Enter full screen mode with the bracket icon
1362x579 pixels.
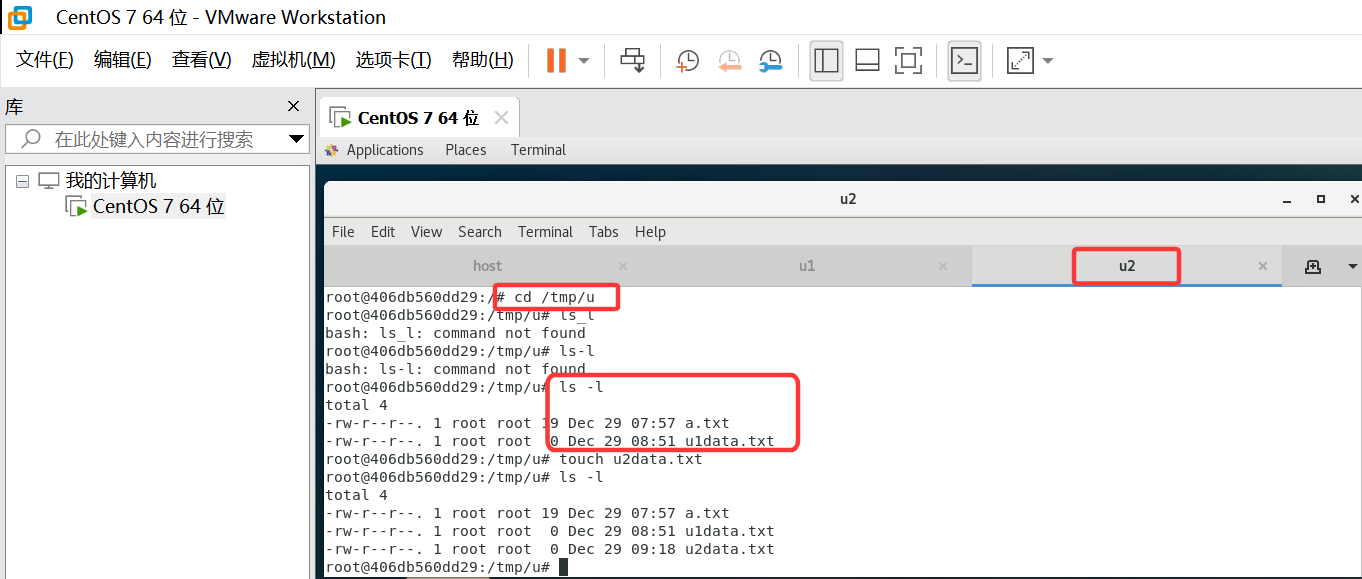(908, 60)
